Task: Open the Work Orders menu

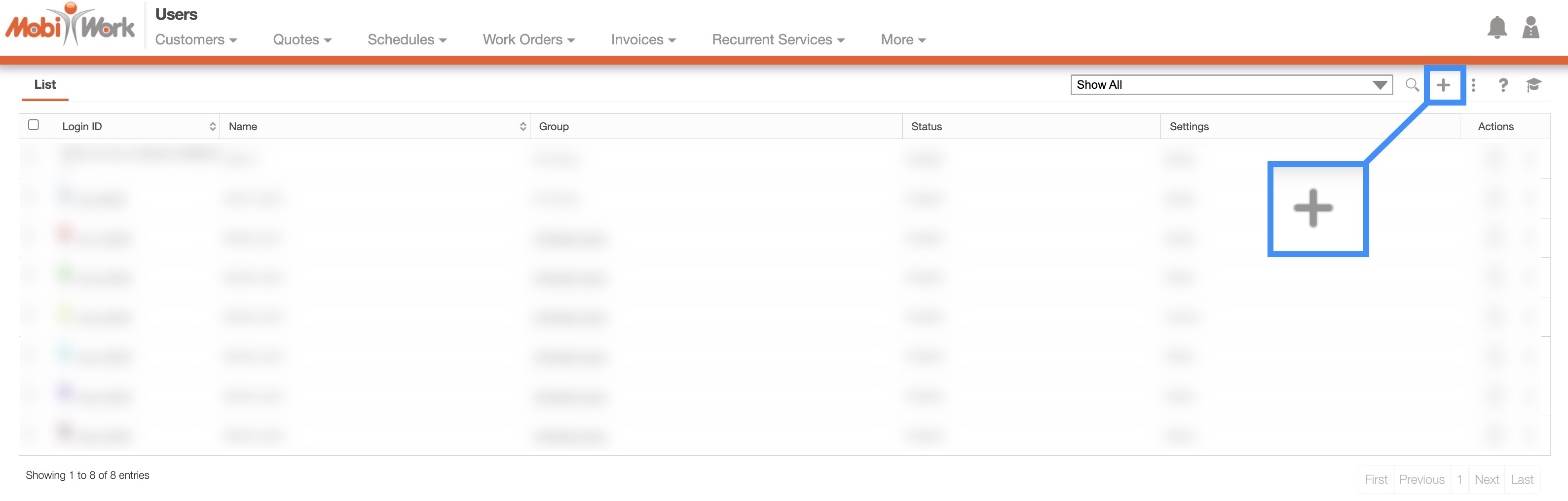Action: 528,40
